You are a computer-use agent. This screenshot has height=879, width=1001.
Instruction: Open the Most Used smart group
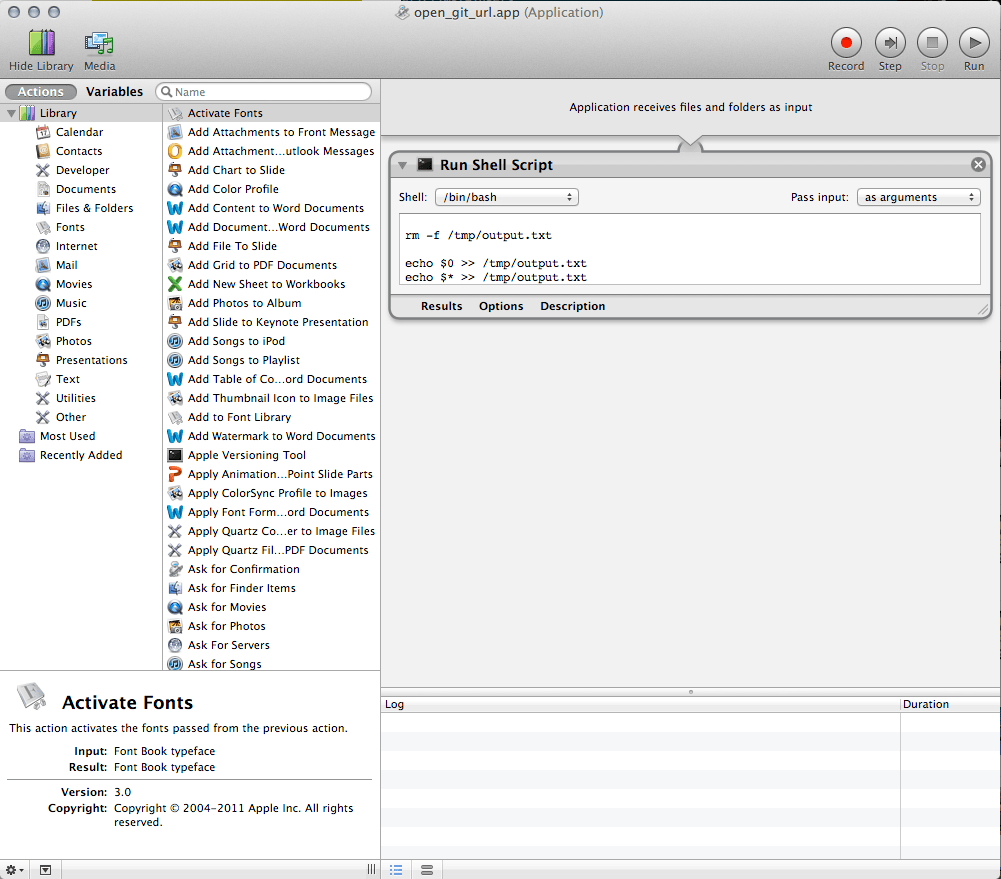click(67, 436)
